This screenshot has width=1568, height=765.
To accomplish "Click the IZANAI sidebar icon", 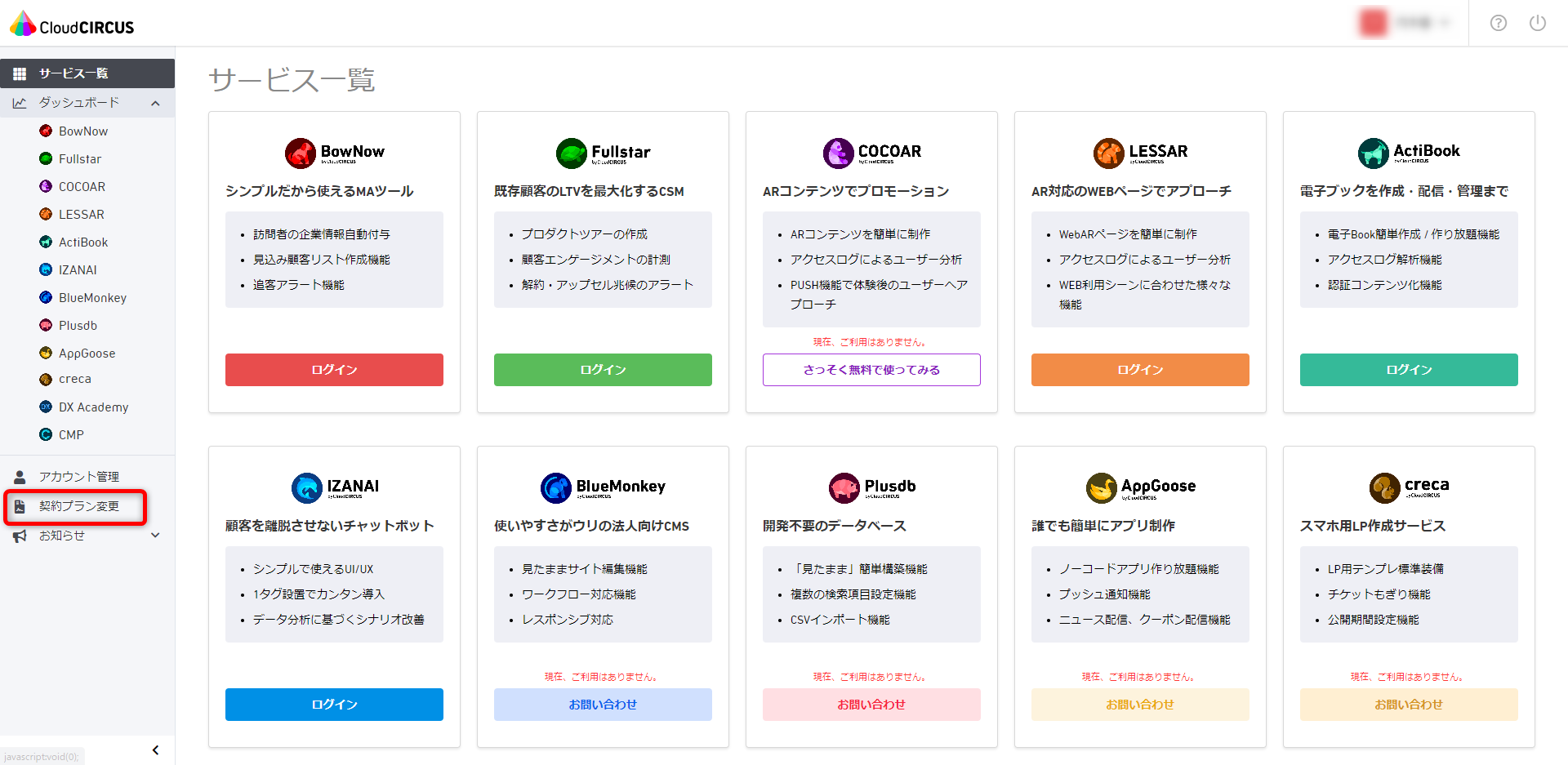I will 46,269.
